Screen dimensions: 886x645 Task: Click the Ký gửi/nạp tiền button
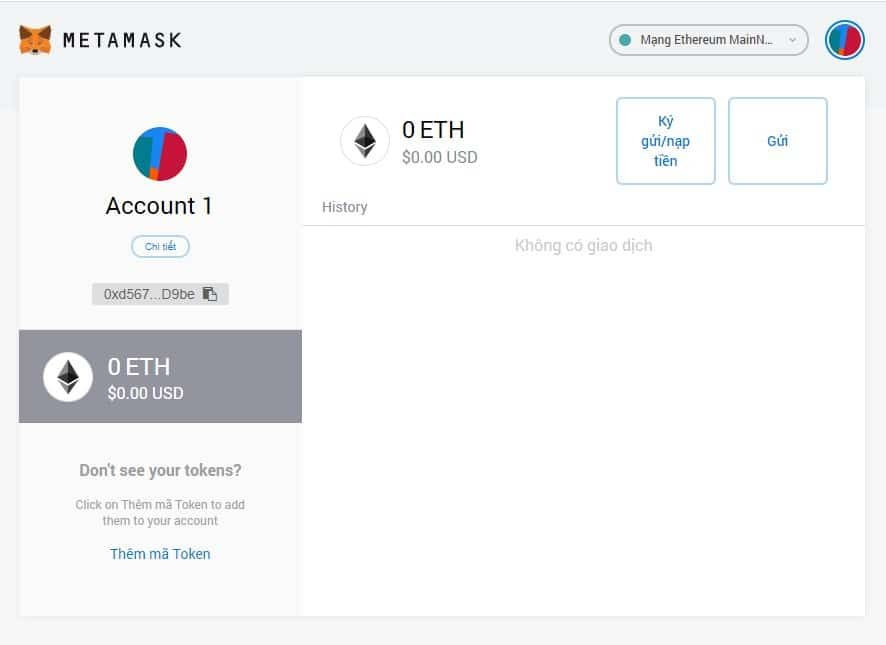tap(666, 140)
